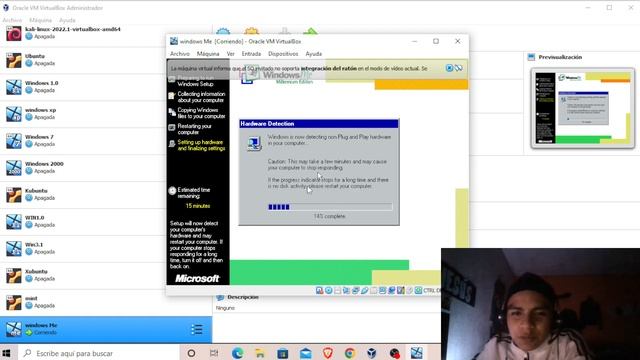Click the audio indicator in VM status bar

(x=347, y=290)
